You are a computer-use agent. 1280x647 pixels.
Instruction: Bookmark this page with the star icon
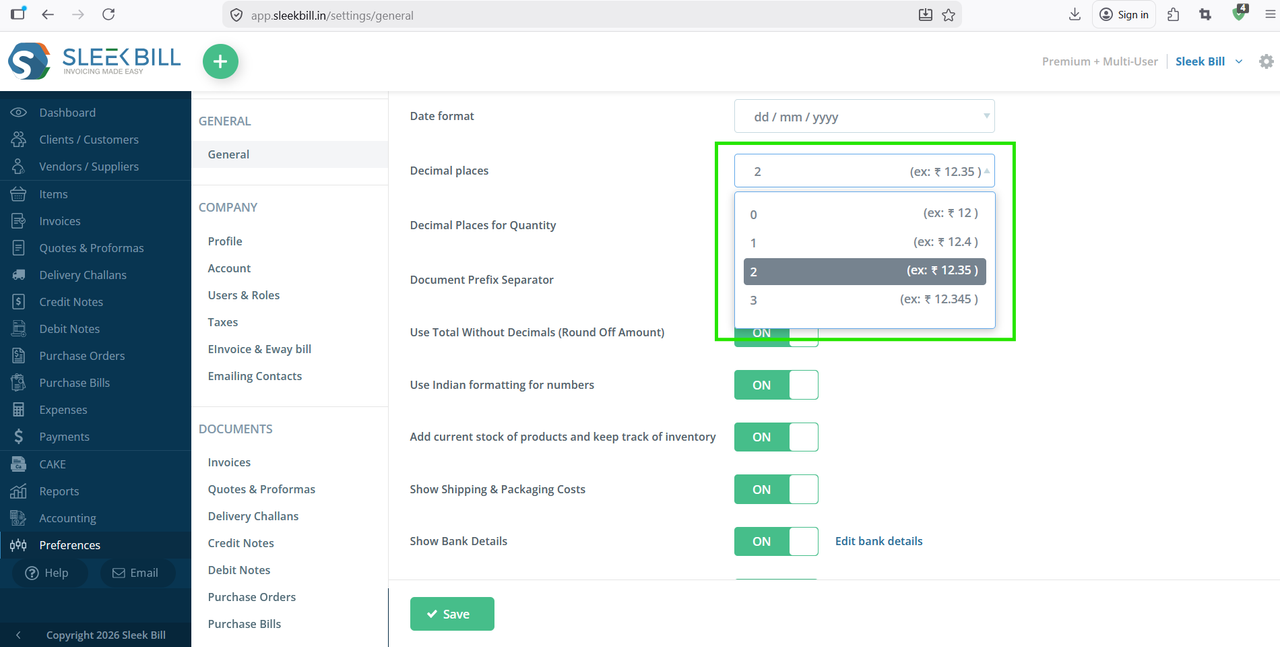[948, 15]
